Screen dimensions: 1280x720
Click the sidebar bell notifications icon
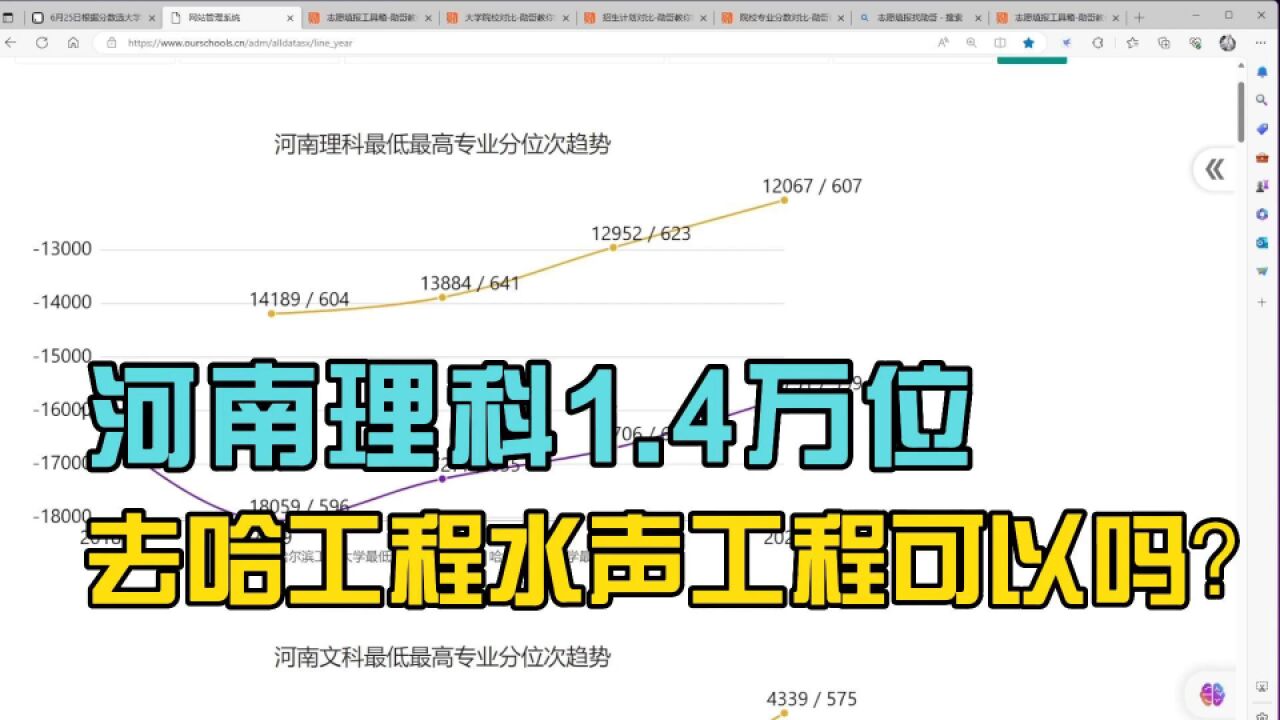point(1262,73)
